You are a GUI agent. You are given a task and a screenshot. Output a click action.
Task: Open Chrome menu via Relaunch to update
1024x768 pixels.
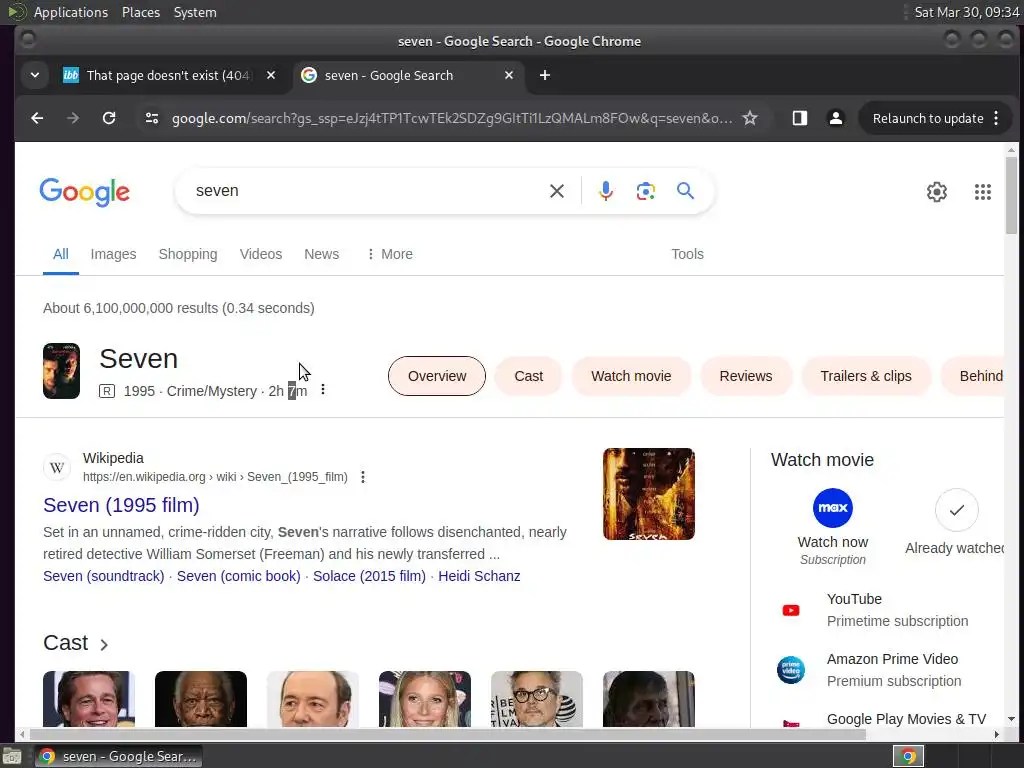click(935, 118)
